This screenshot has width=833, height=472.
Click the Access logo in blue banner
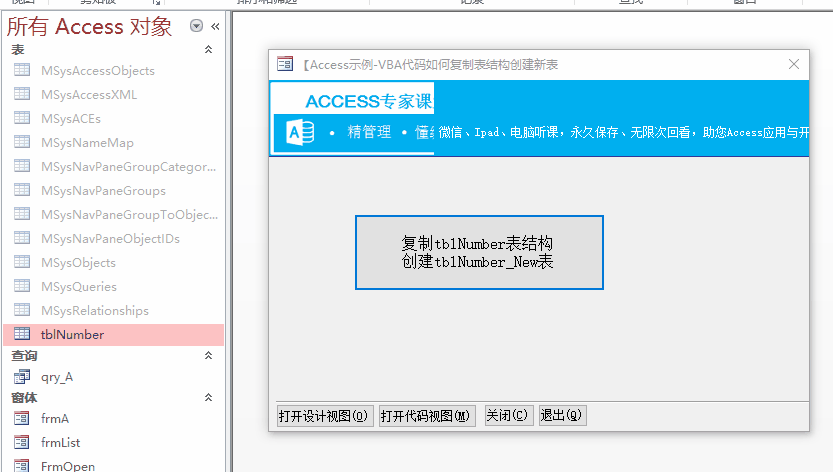tap(300, 132)
